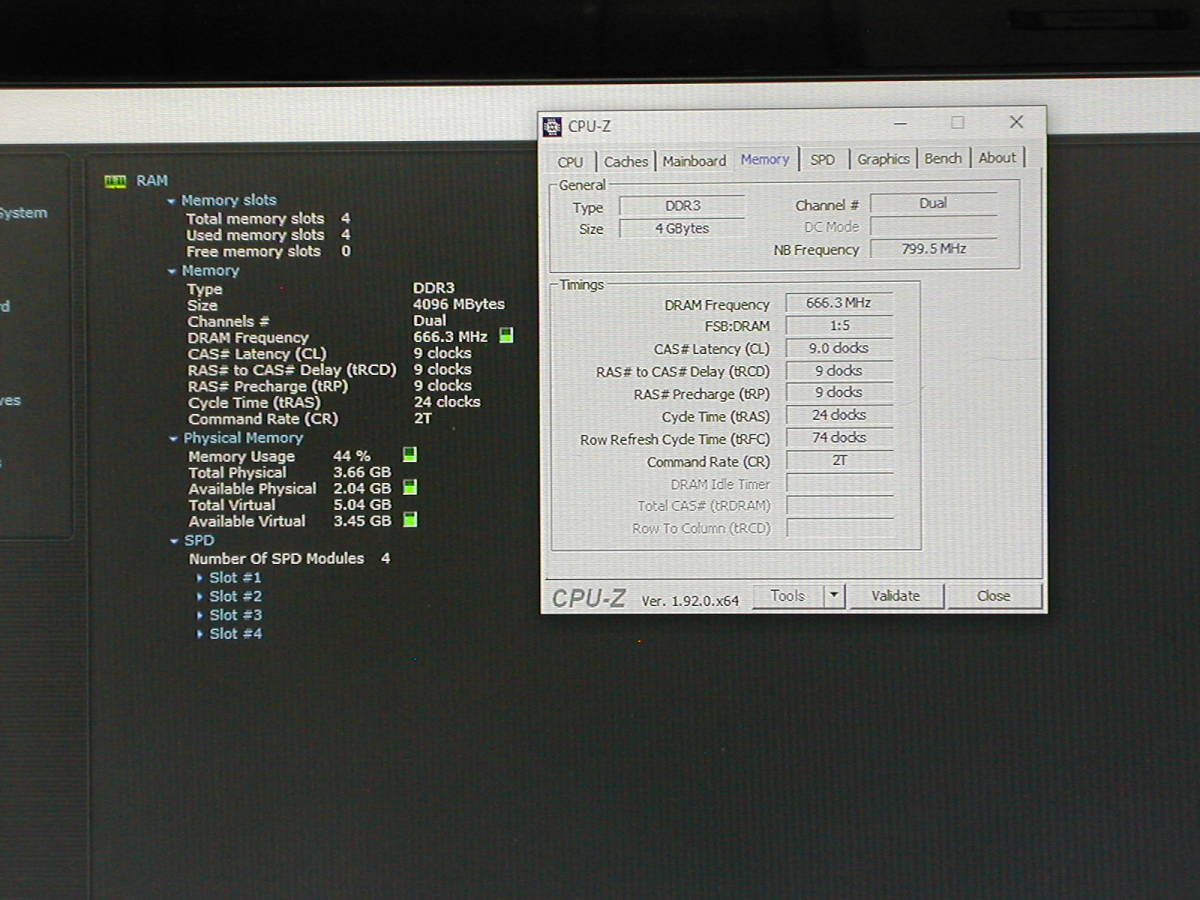
Task: Click the 'Total Virtual' row
Action: [x=290, y=505]
